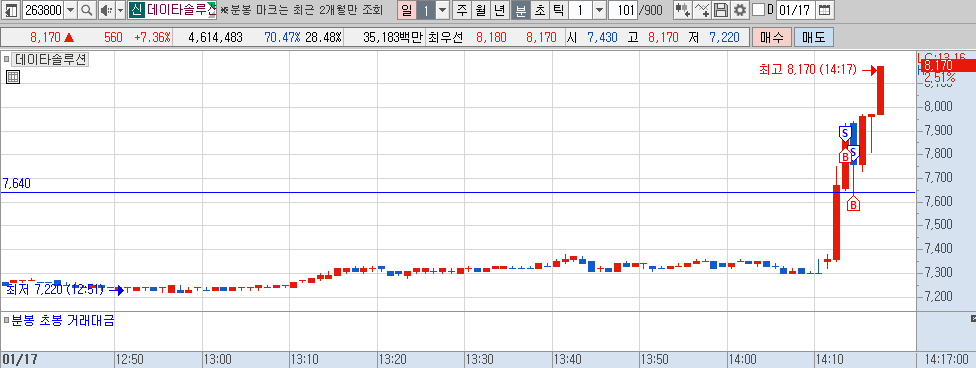Click the speaker sound alert icon
This screenshot has width=976, height=368.
click(x=105, y=10)
